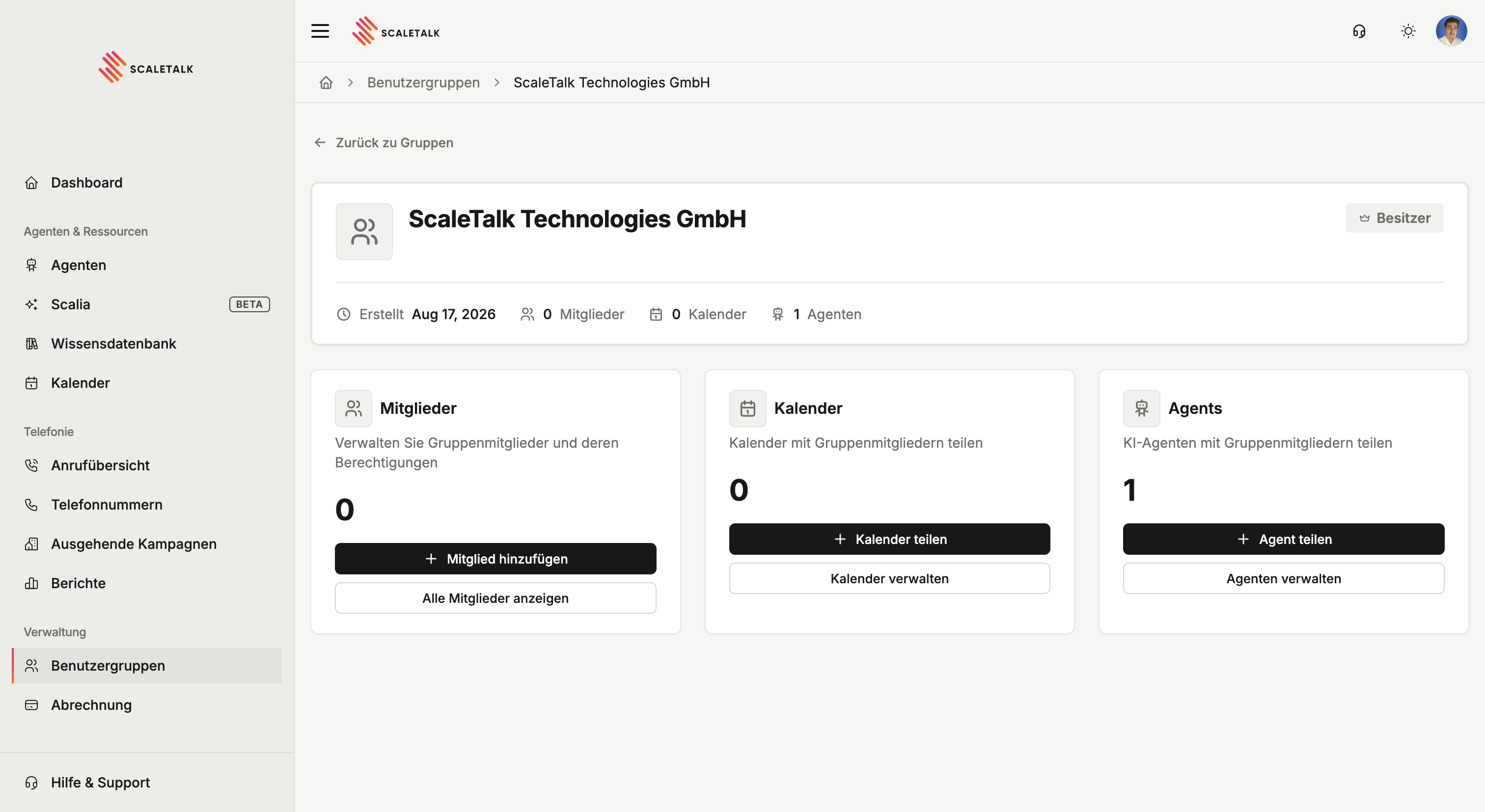Click Alle Mitglieder anzeigen button

(495, 598)
